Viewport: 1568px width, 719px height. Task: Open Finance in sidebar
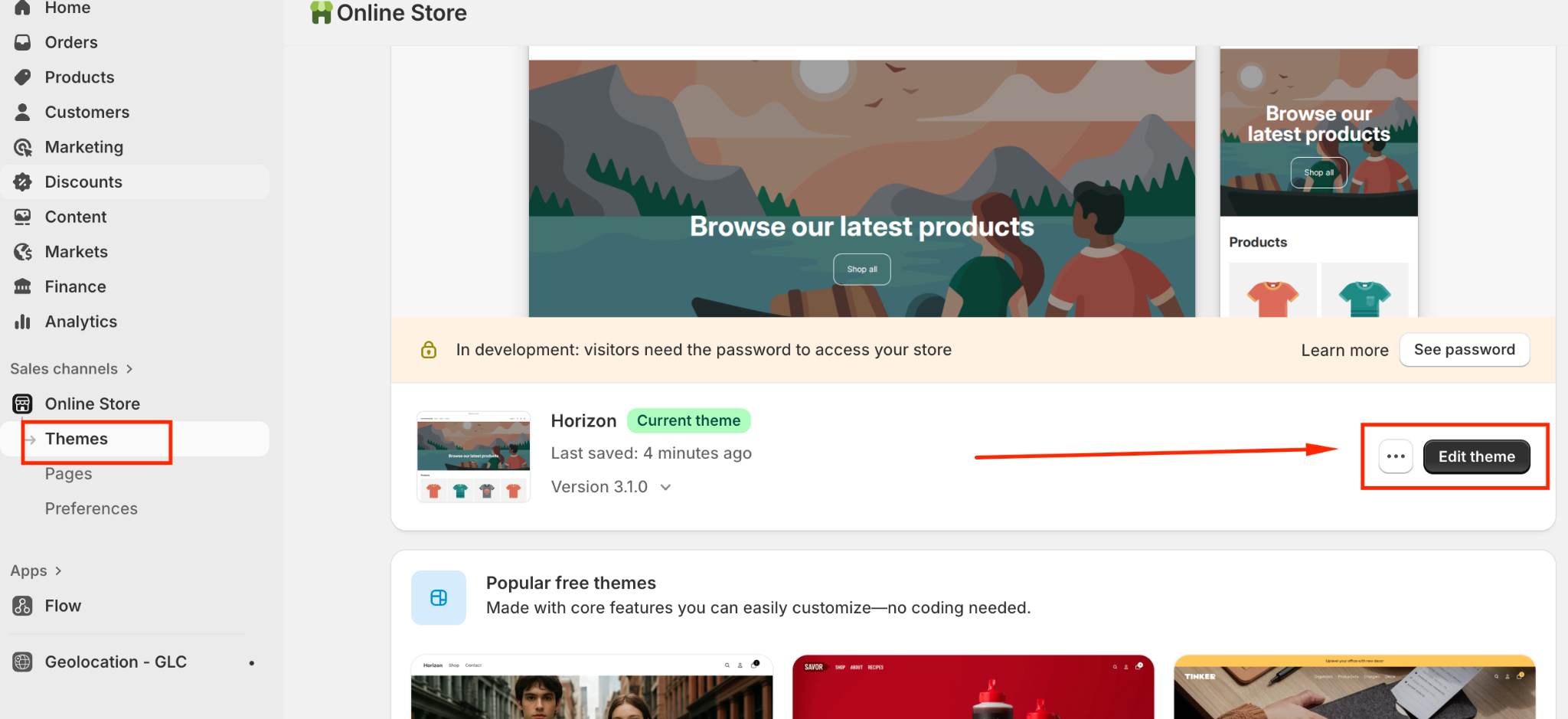pyautogui.click(x=135, y=286)
